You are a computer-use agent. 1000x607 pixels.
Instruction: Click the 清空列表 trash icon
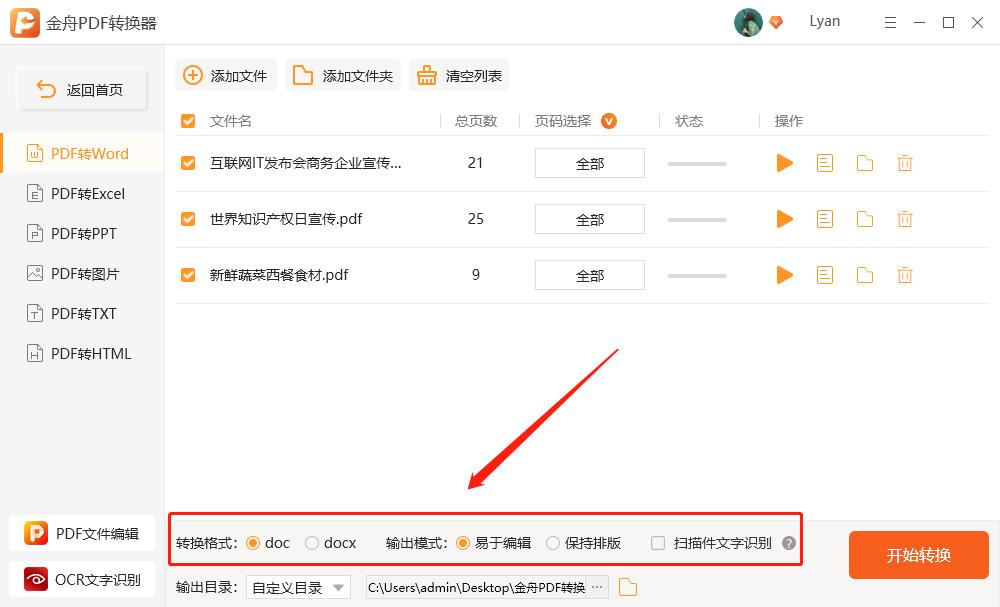[x=429, y=74]
